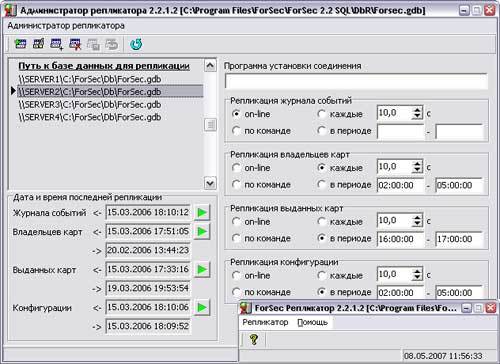Click the greyed-out sync database toolbar icon
The height and width of the screenshot is (364, 500).
coord(111,44)
